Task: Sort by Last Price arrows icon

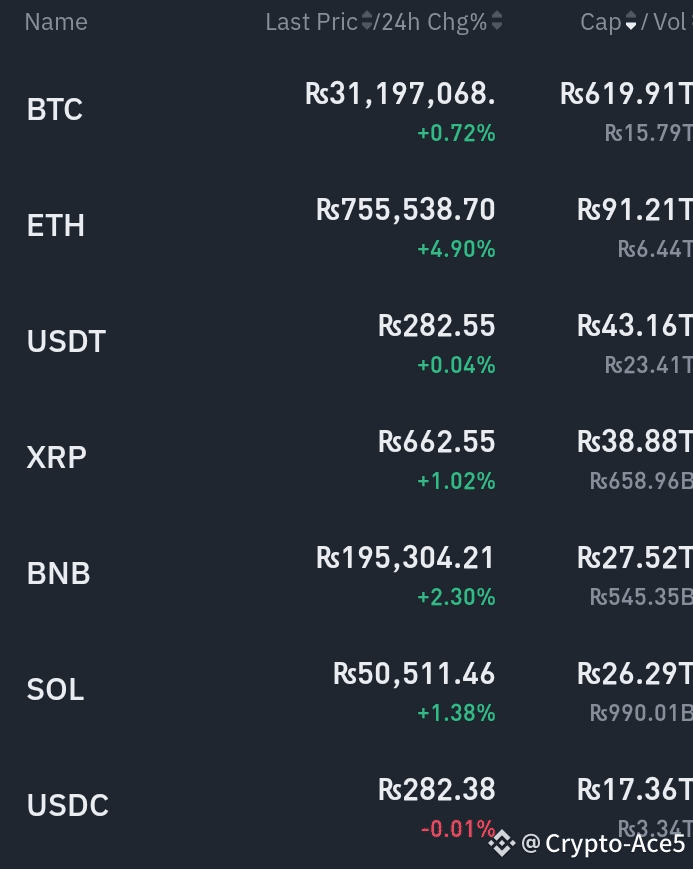Action: click(x=367, y=21)
